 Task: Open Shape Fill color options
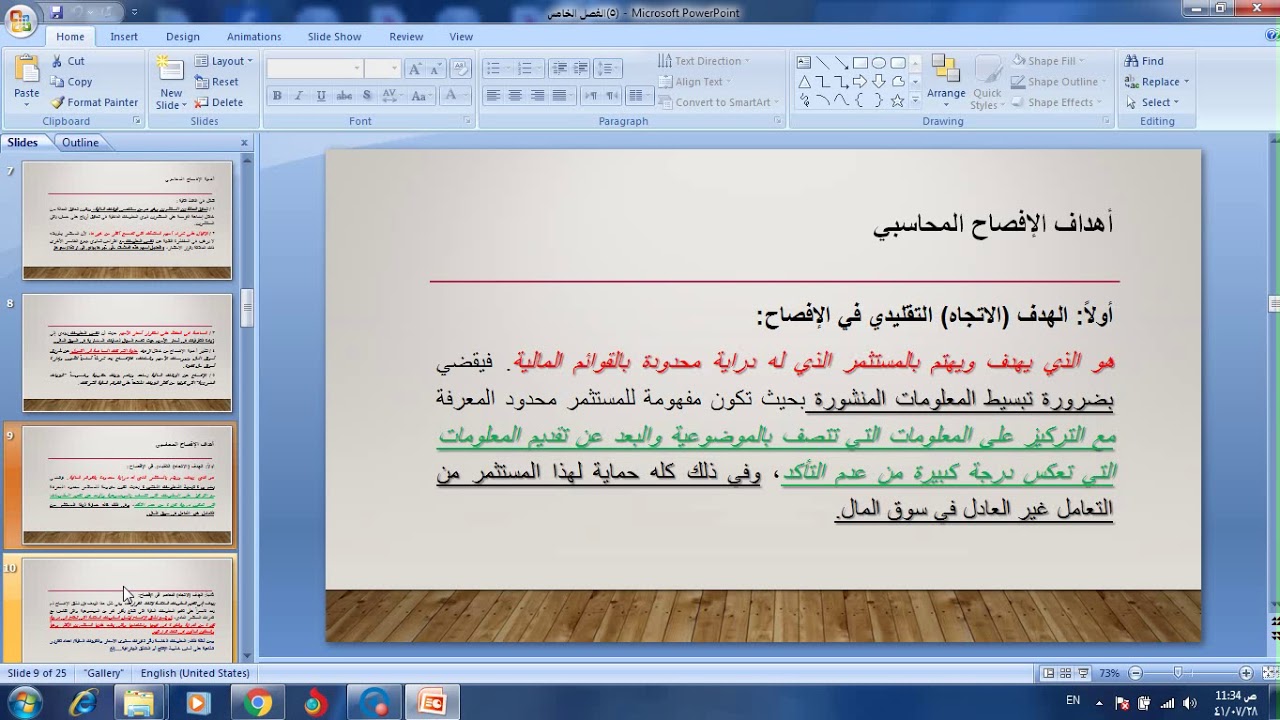1047,61
